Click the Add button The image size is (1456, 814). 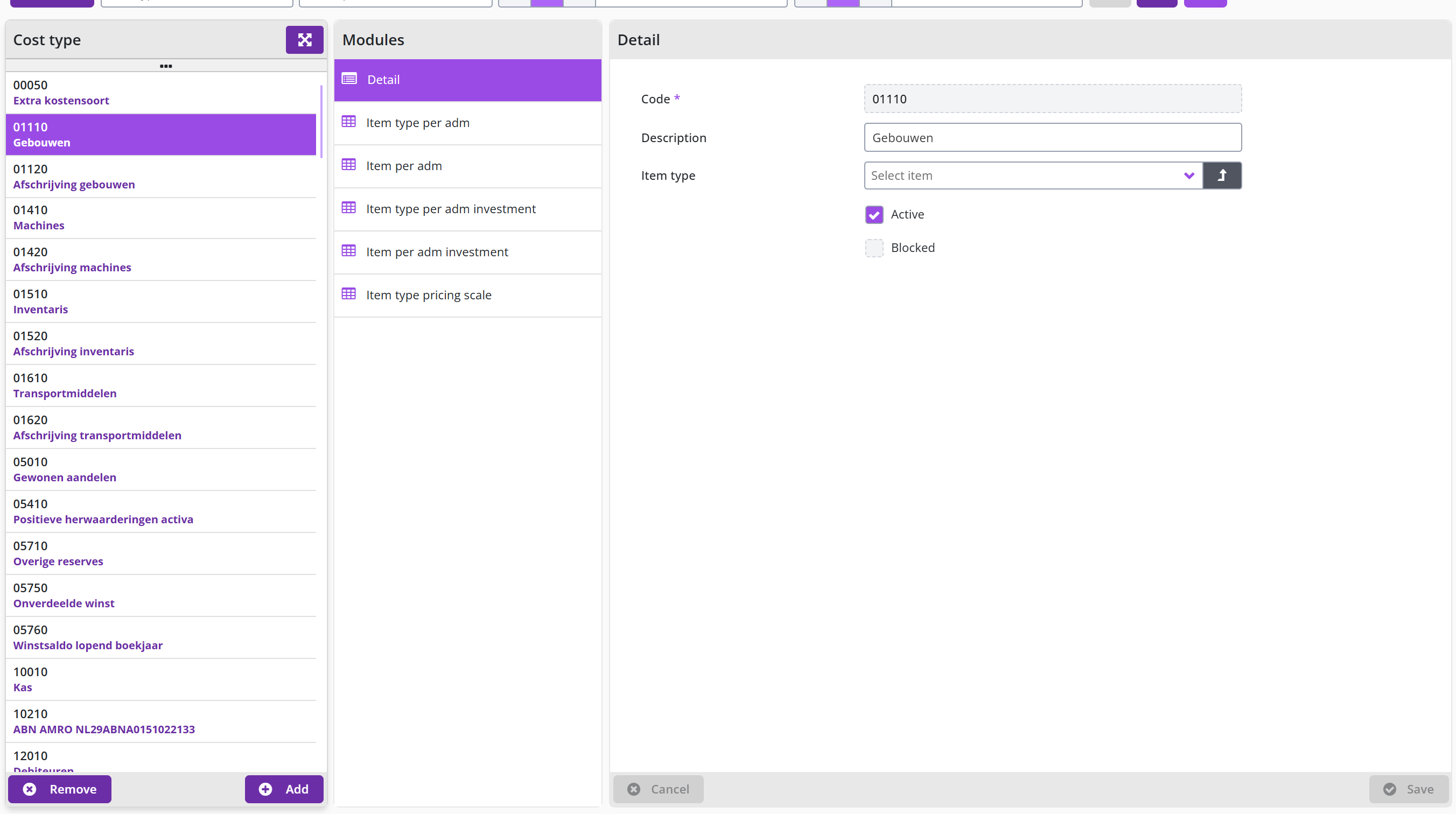[284, 789]
